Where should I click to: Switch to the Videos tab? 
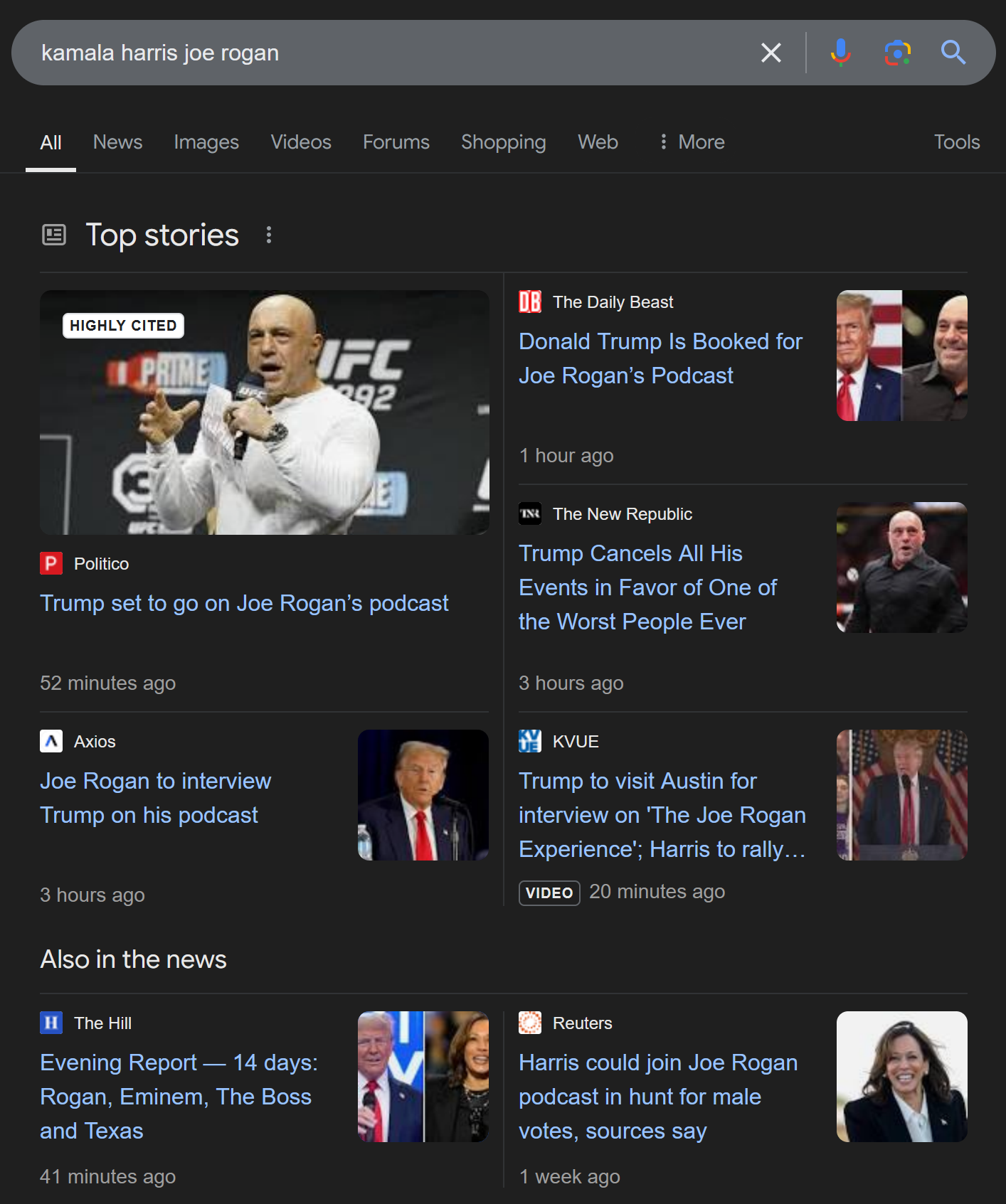[301, 142]
